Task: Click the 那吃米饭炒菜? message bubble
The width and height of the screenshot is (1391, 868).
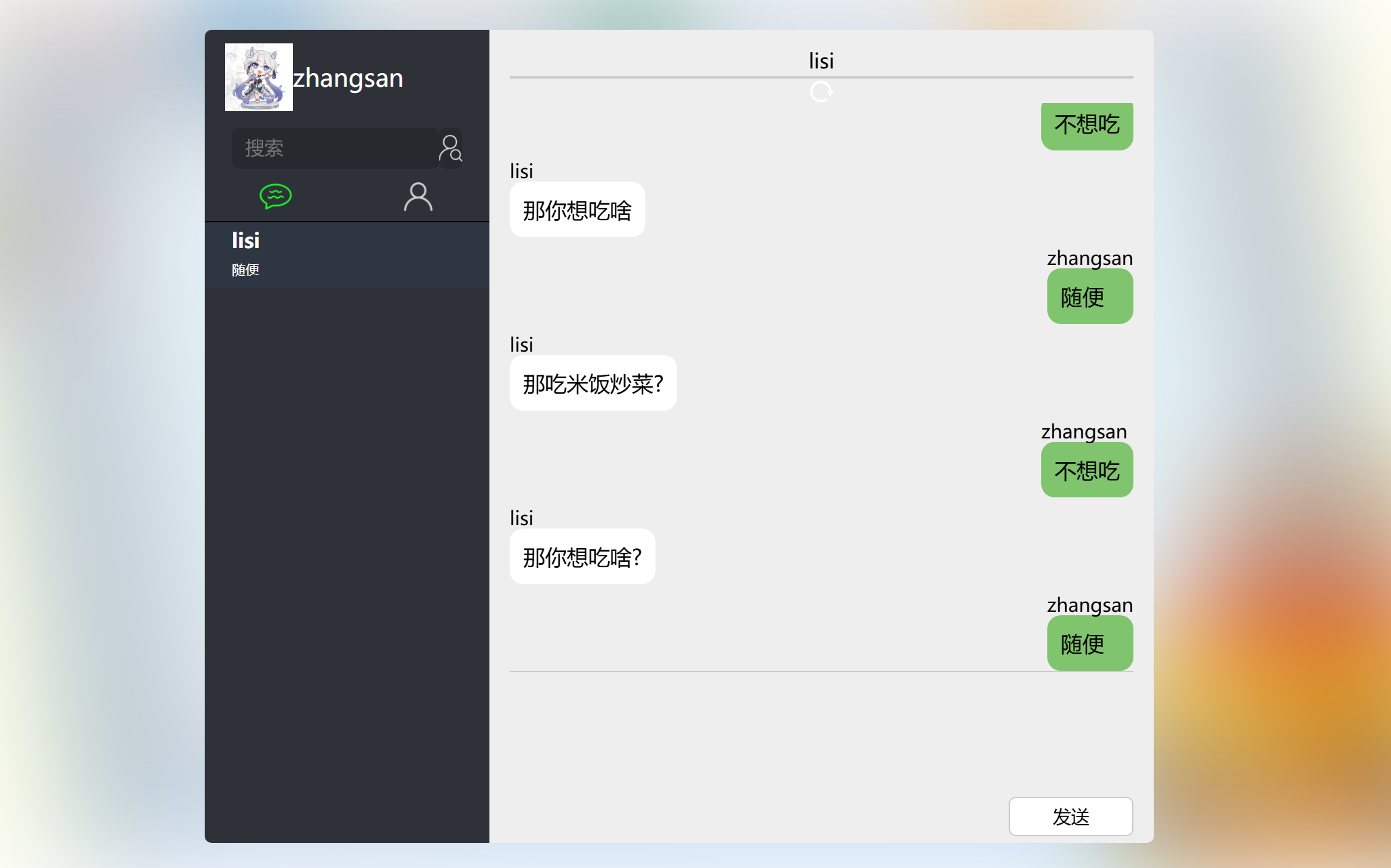Action: coord(593,384)
